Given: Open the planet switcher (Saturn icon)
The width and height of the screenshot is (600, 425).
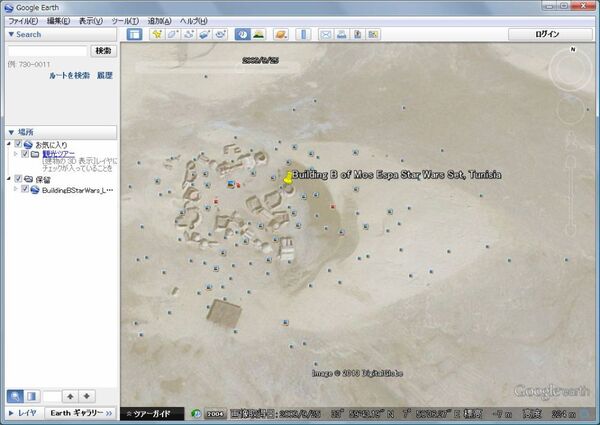Looking at the screenshot, I should pyautogui.click(x=281, y=34).
